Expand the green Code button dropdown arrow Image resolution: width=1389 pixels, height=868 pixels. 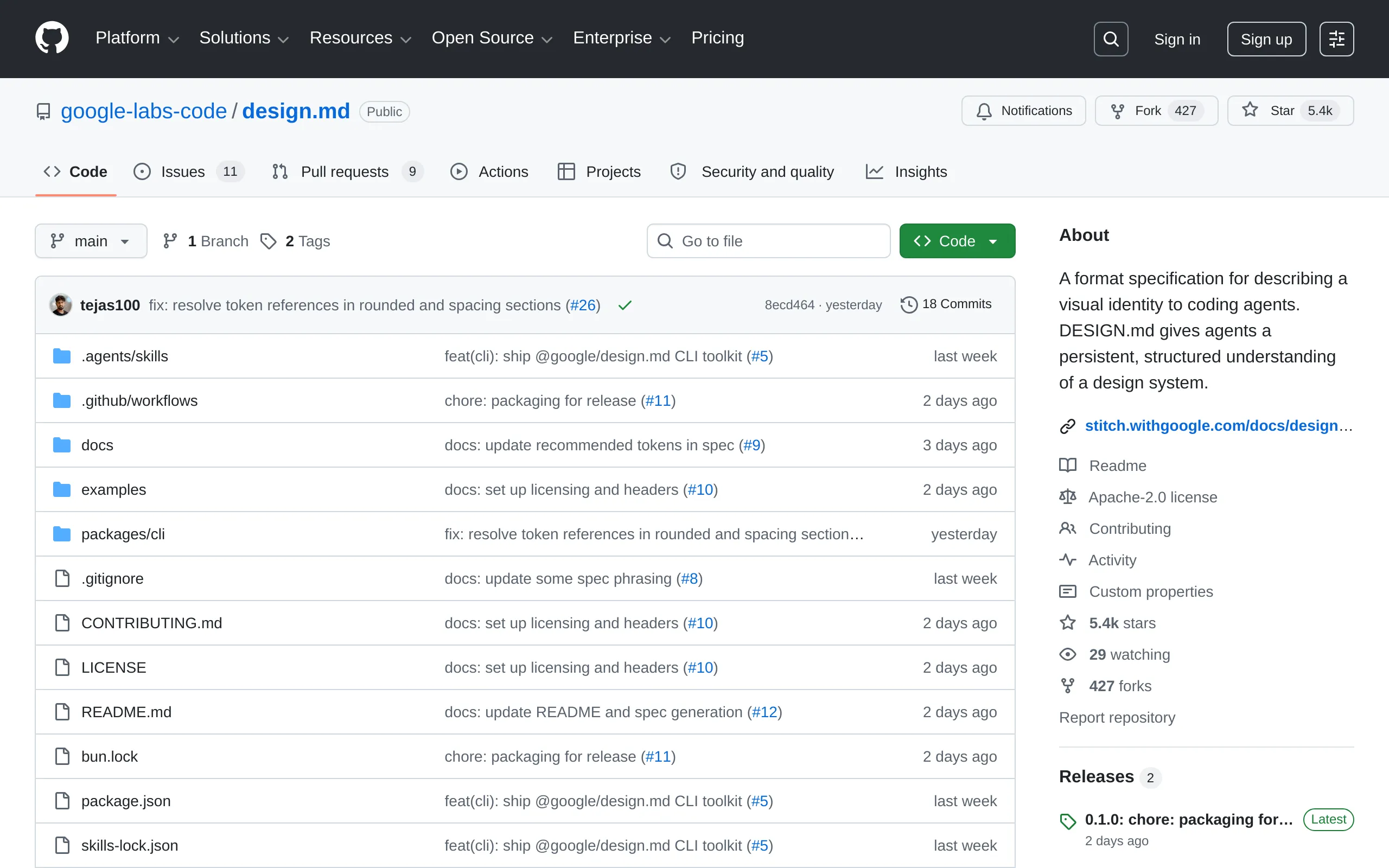pos(993,240)
